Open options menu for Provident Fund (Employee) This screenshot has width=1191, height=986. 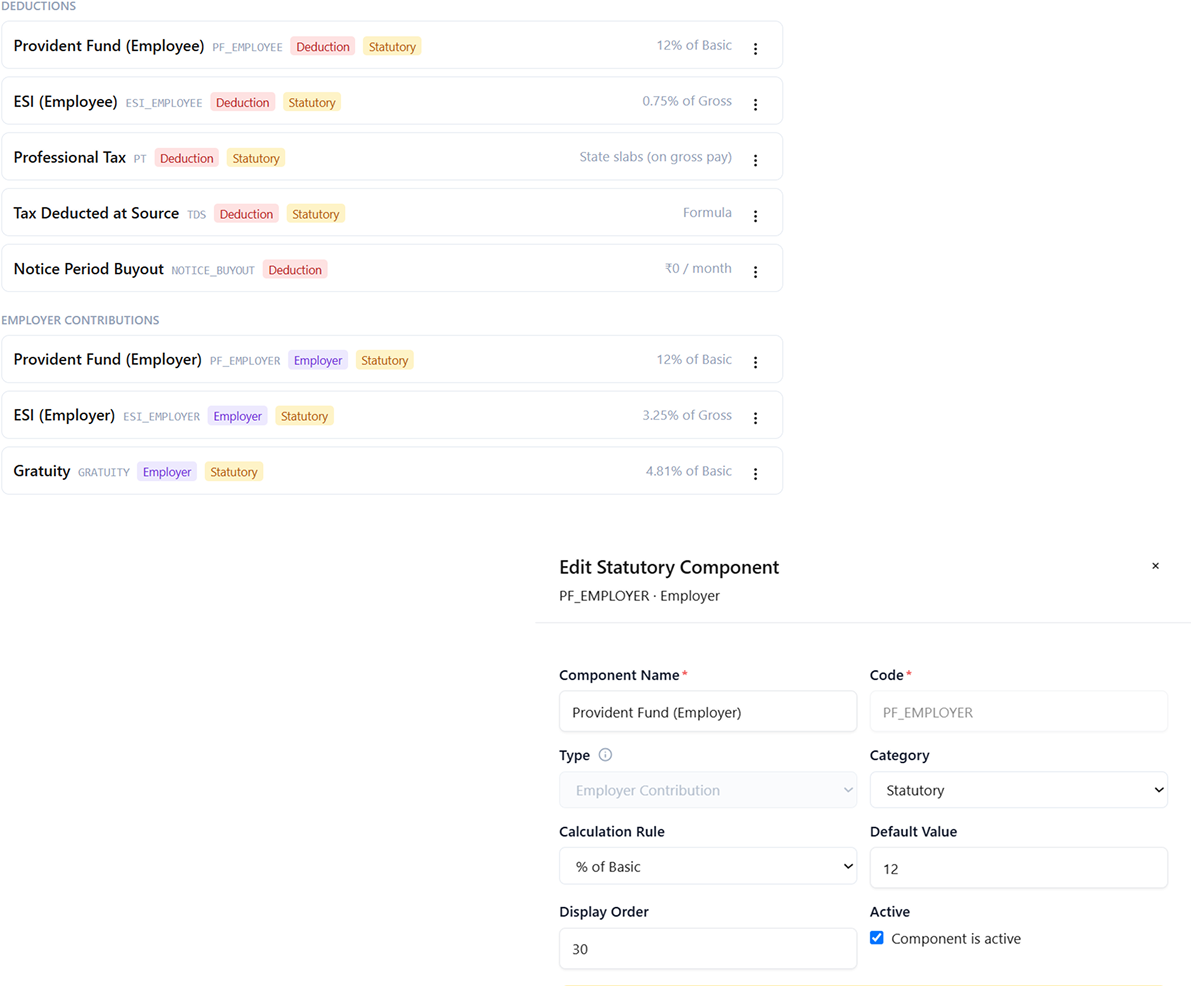[755, 49]
